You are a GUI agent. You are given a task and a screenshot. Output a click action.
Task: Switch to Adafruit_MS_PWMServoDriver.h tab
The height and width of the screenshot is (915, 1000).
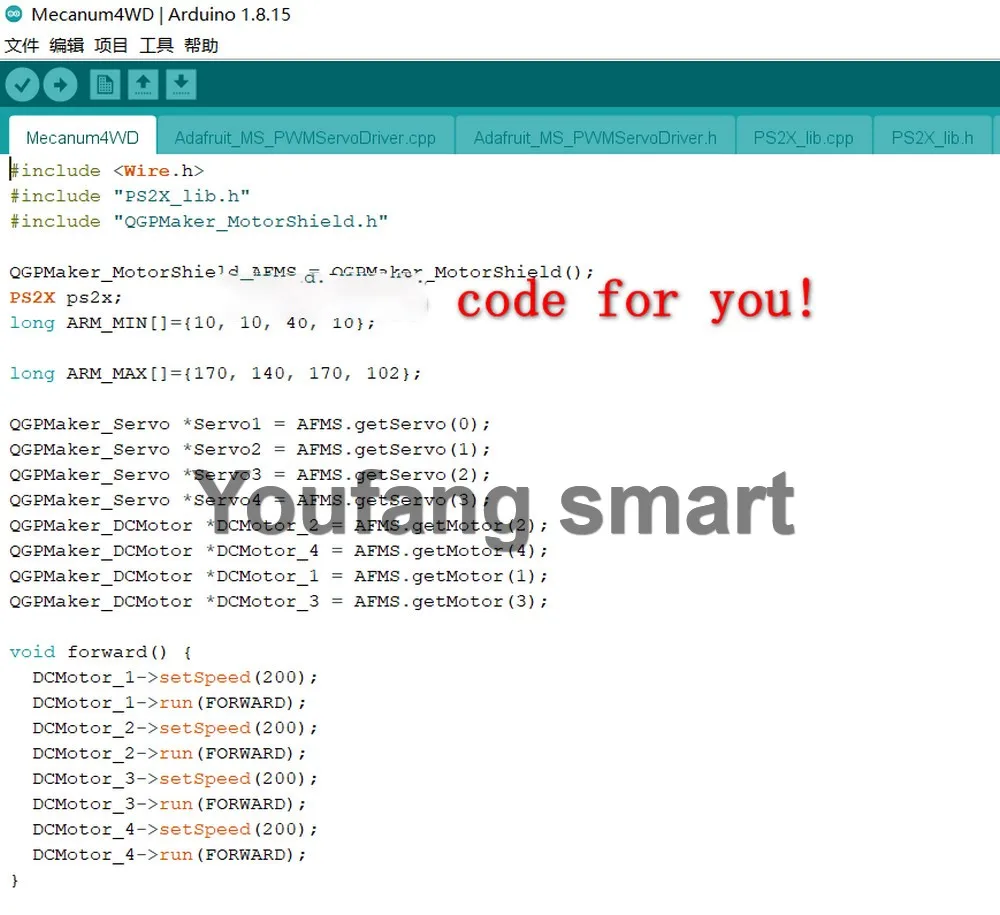tap(595, 137)
